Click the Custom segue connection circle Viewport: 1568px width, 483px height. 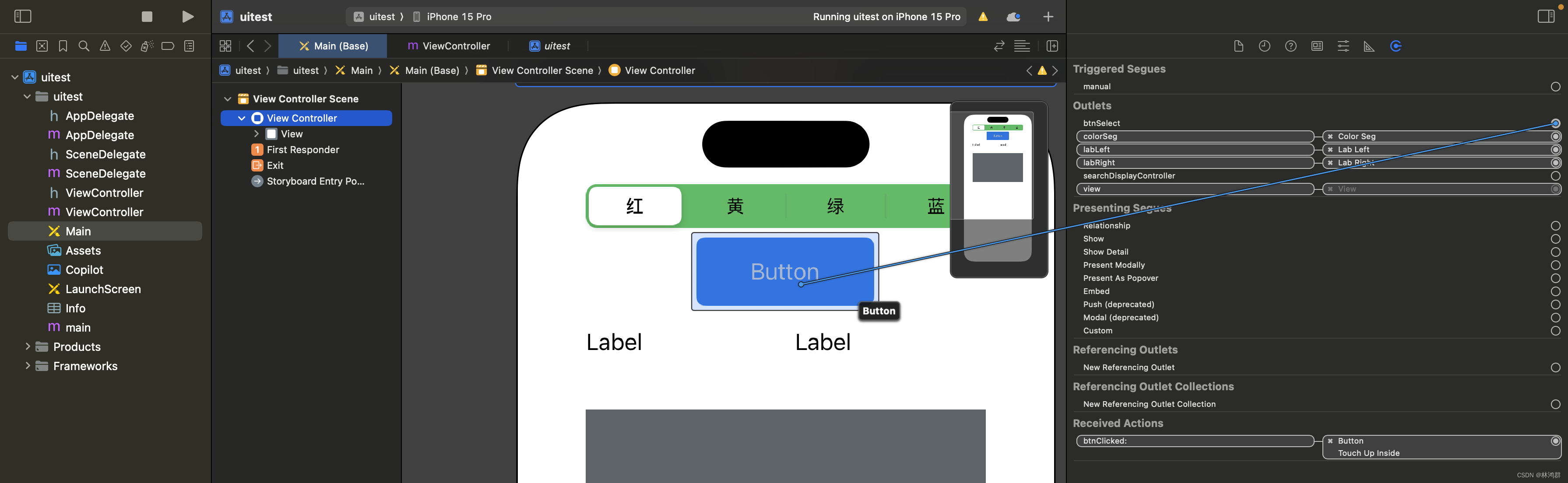1555,331
